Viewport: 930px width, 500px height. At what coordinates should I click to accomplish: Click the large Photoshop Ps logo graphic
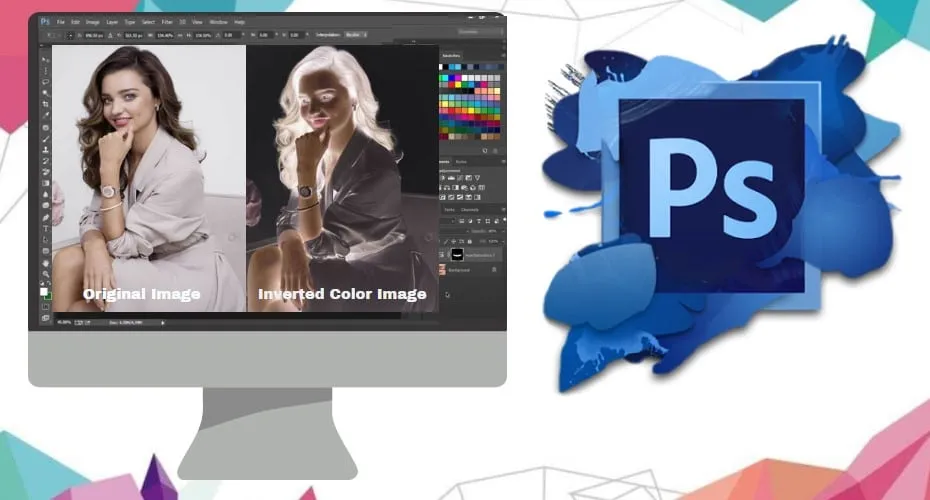point(712,196)
